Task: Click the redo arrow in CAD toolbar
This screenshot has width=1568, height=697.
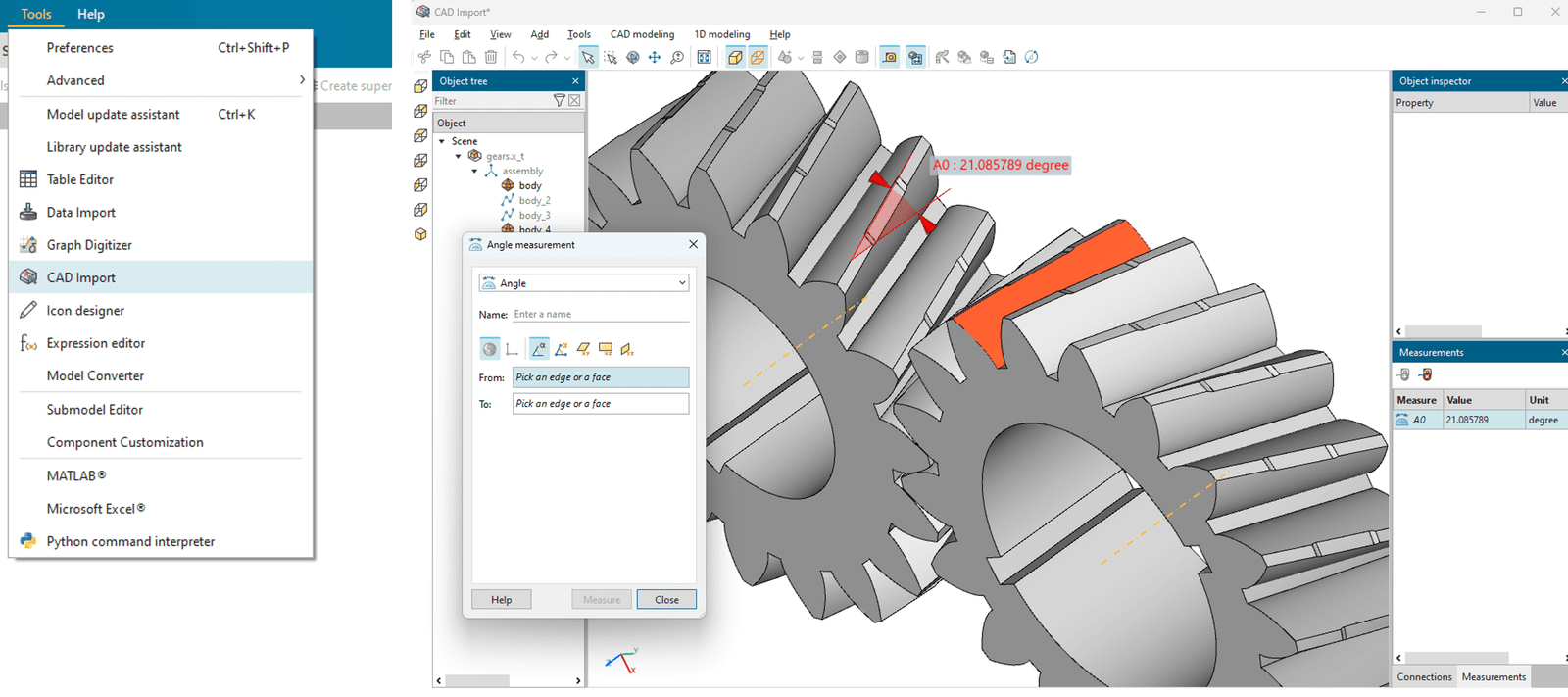Action: point(551,57)
